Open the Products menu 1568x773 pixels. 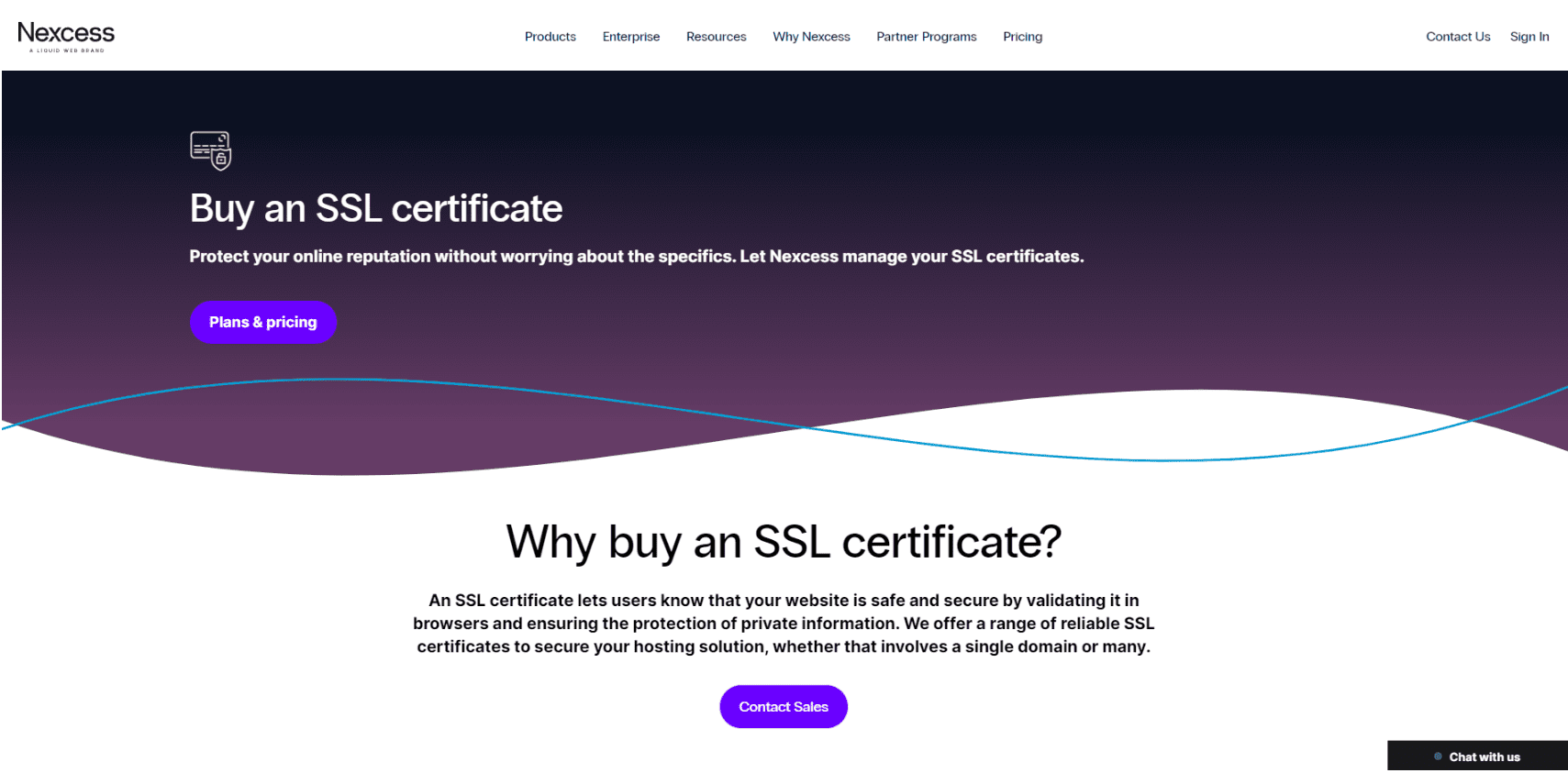[x=550, y=37]
